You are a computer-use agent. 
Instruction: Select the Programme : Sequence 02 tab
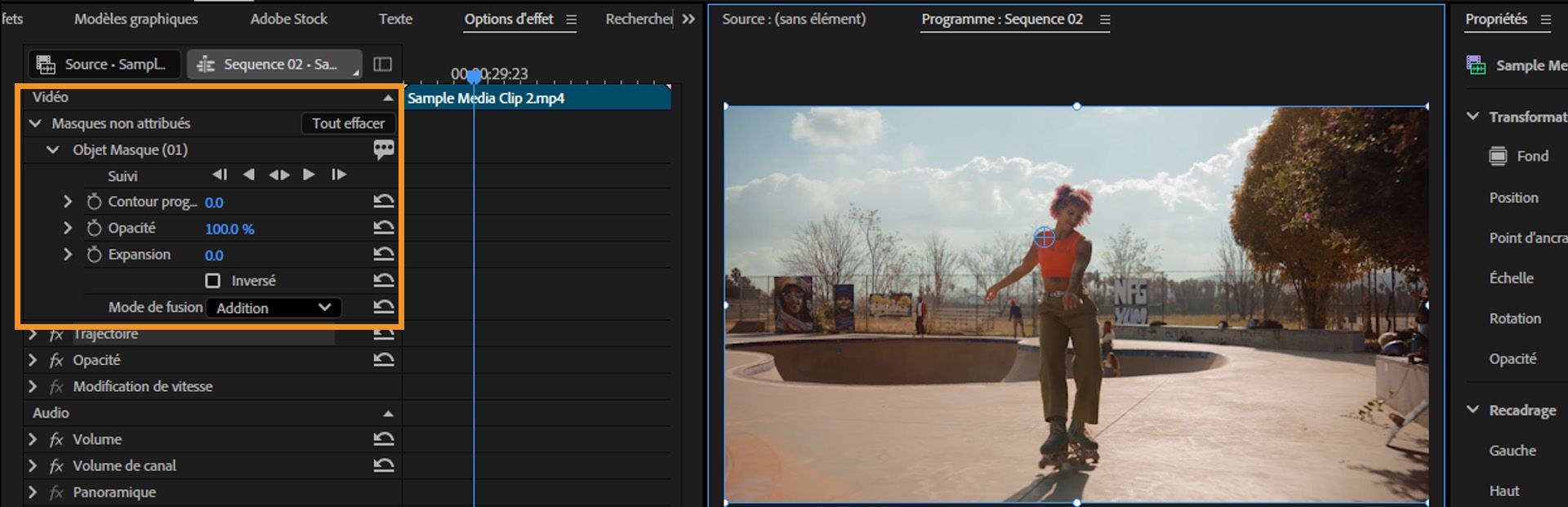[x=1002, y=19]
